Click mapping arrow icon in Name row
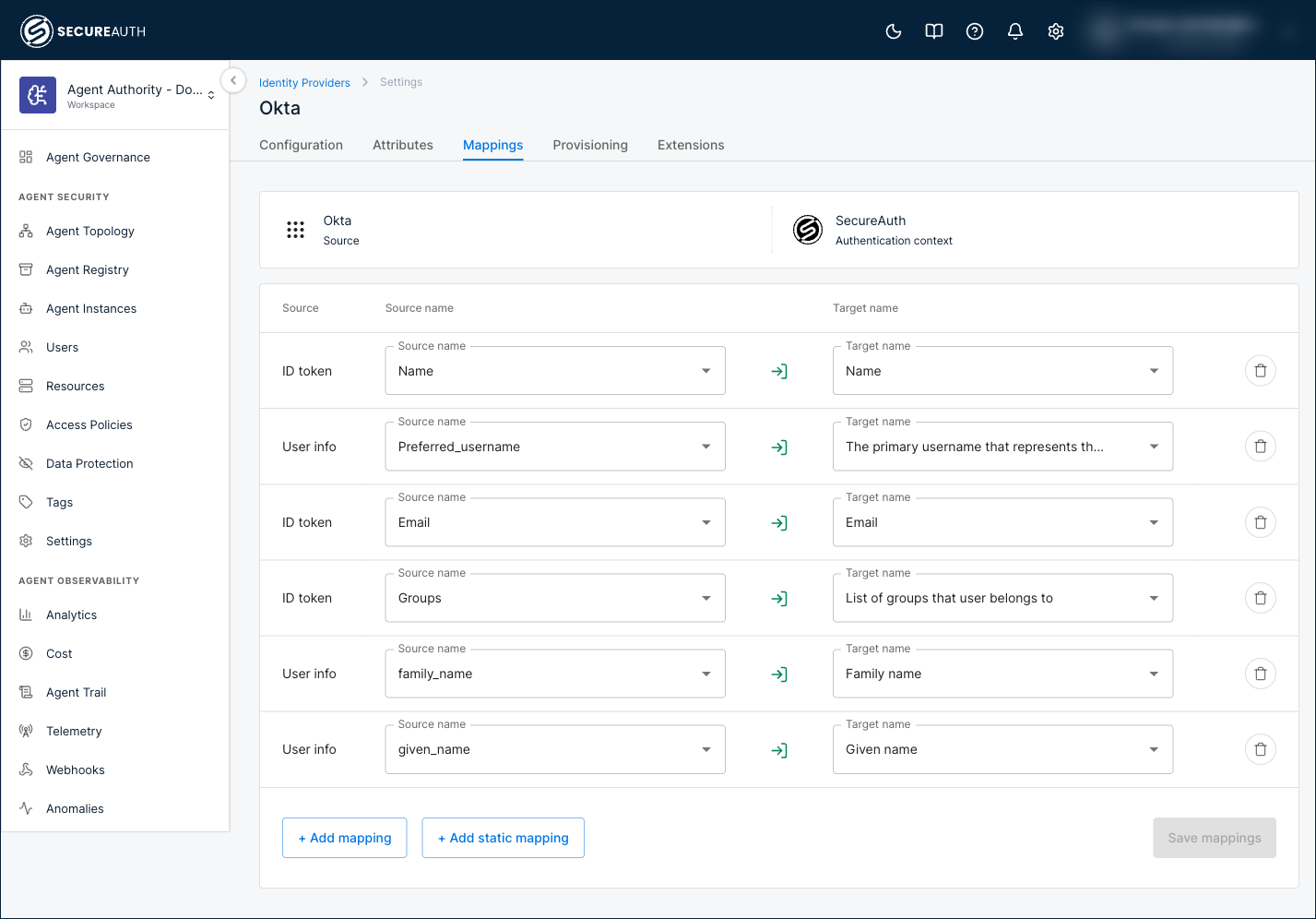 [x=779, y=372]
